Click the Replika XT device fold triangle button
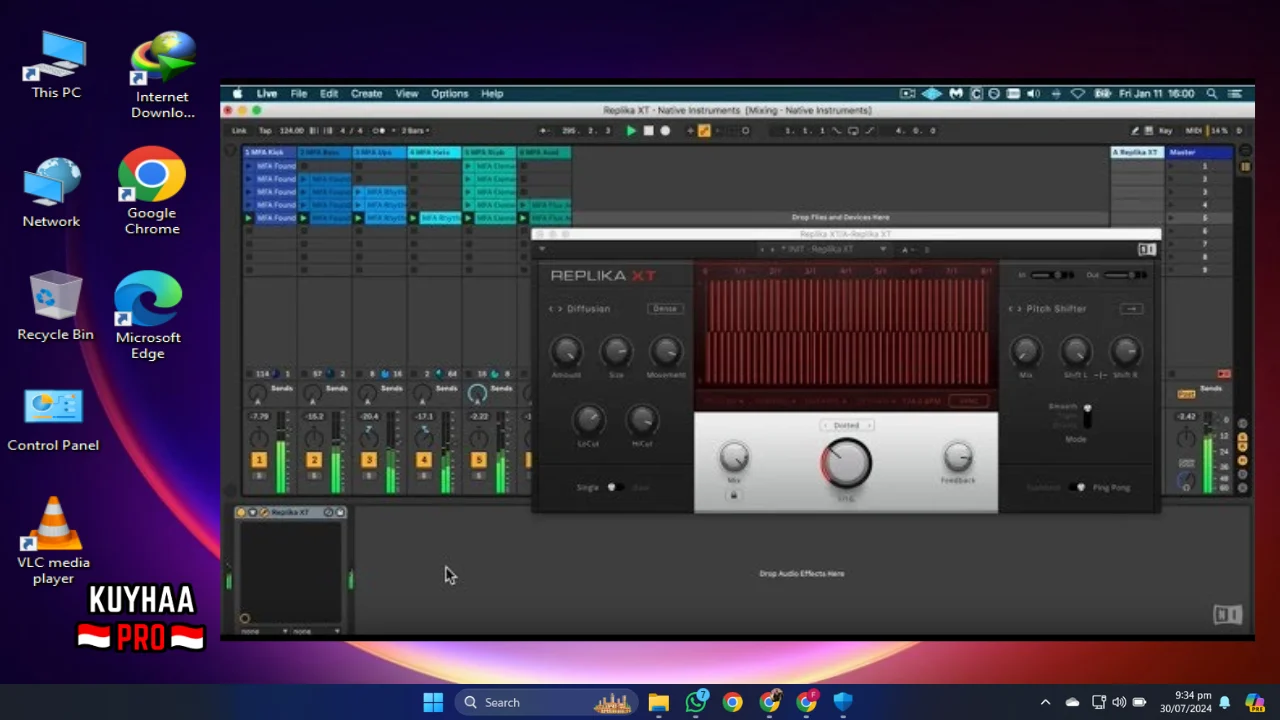This screenshot has width=1280, height=720. coord(253,512)
